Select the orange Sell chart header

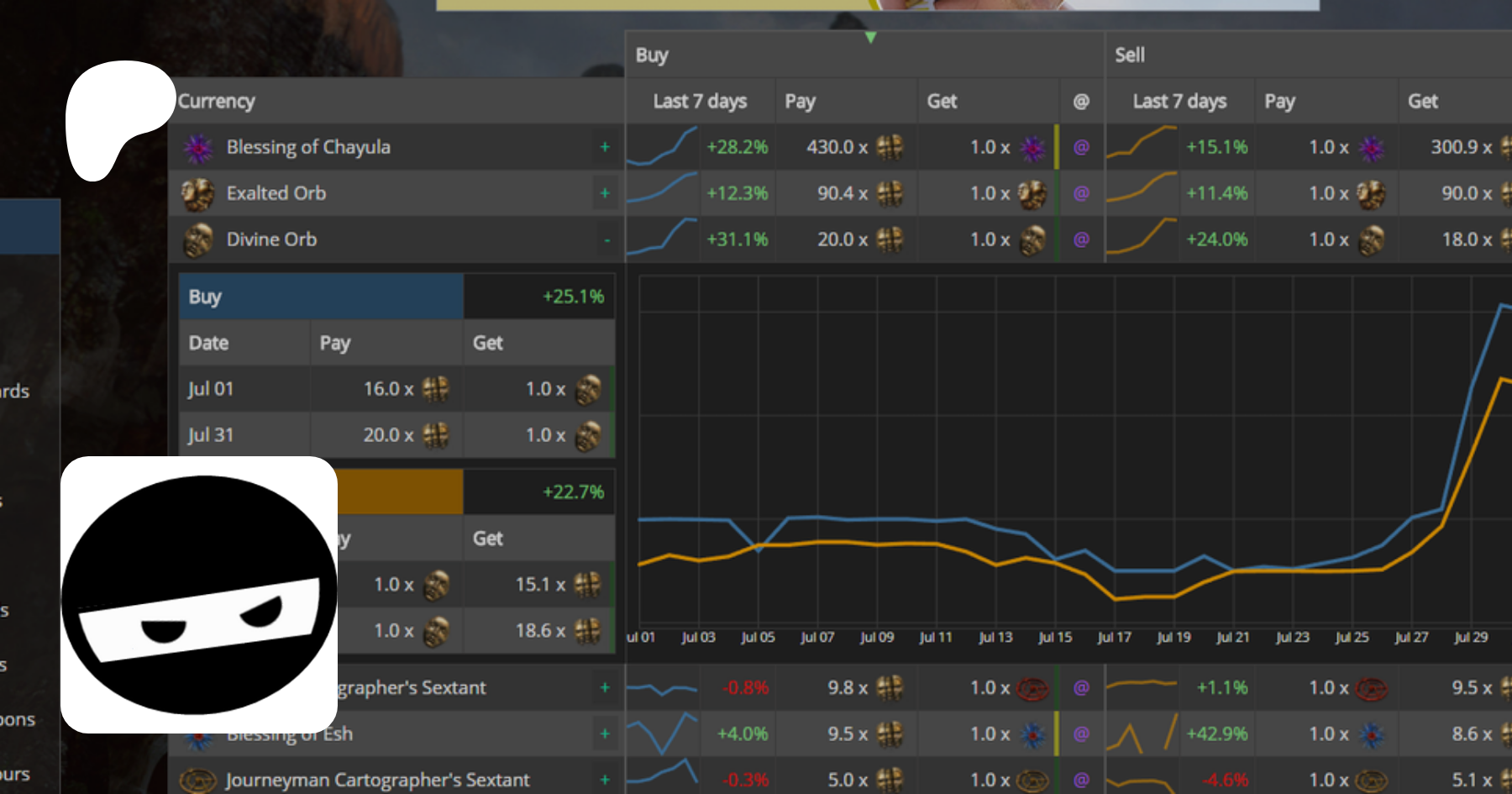(x=400, y=492)
